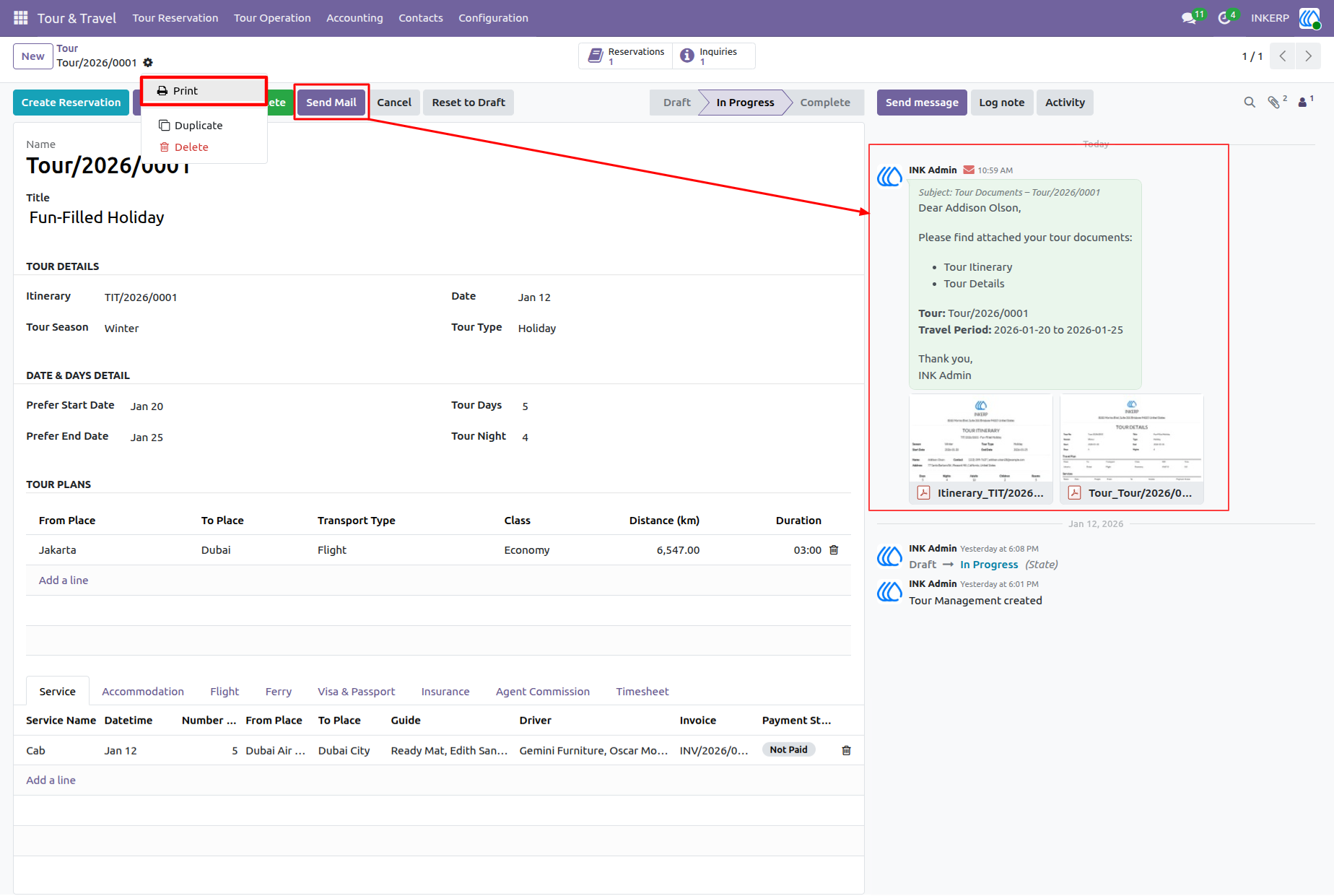Open the Accounting menu
Screen dimensions: 1334x896
pyautogui.click(x=354, y=18)
